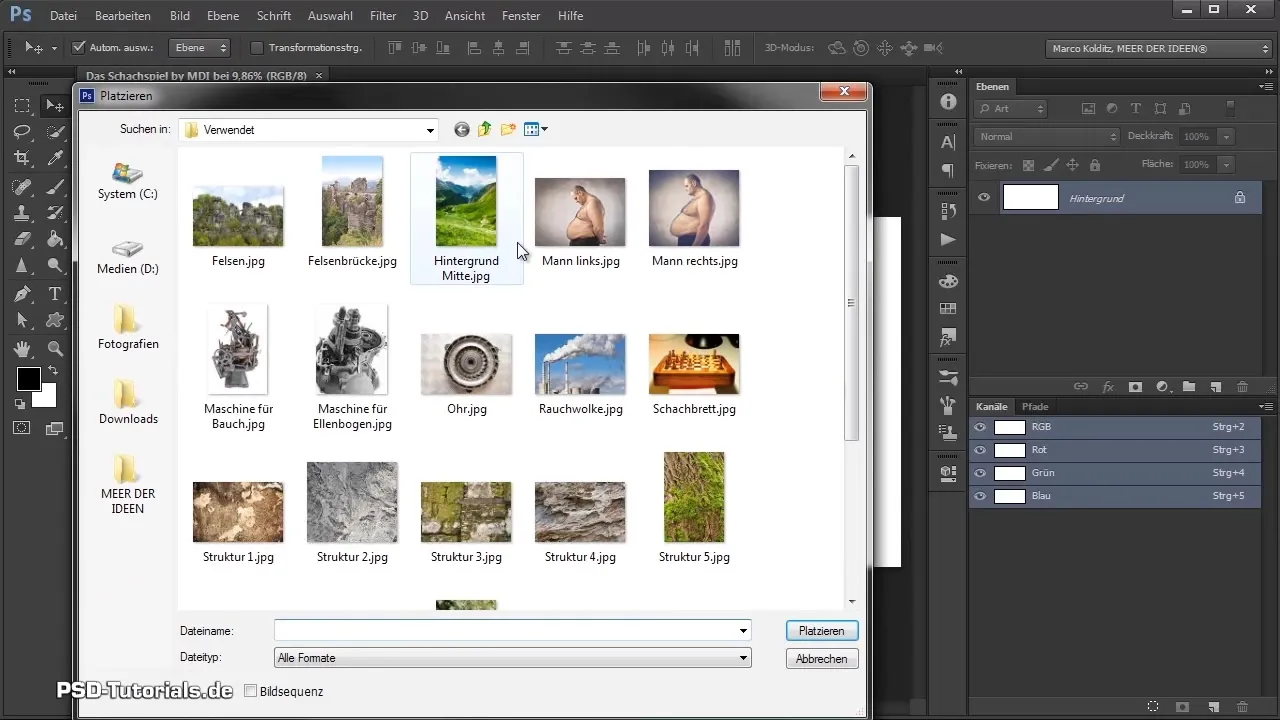Open System (C:) location
Viewport: 1280px width, 720px height.
tap(128, 181)
